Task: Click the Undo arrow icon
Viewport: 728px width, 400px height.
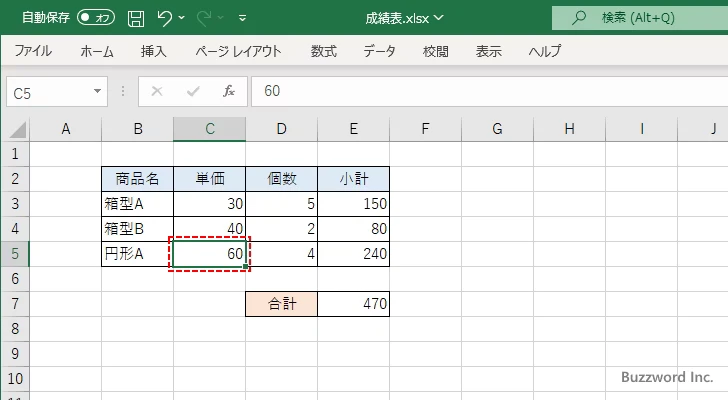Action: [166, 17]
